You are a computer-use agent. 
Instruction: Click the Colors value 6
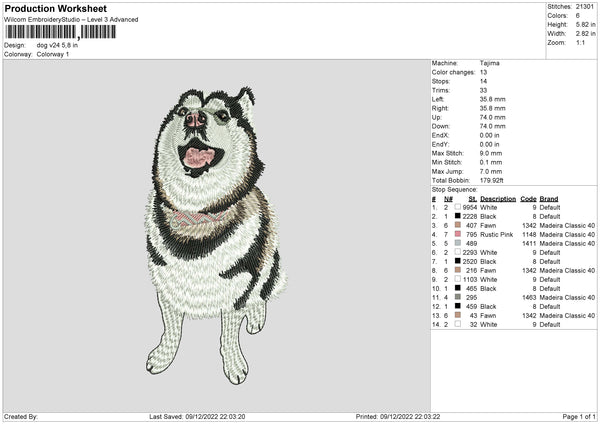577,16
